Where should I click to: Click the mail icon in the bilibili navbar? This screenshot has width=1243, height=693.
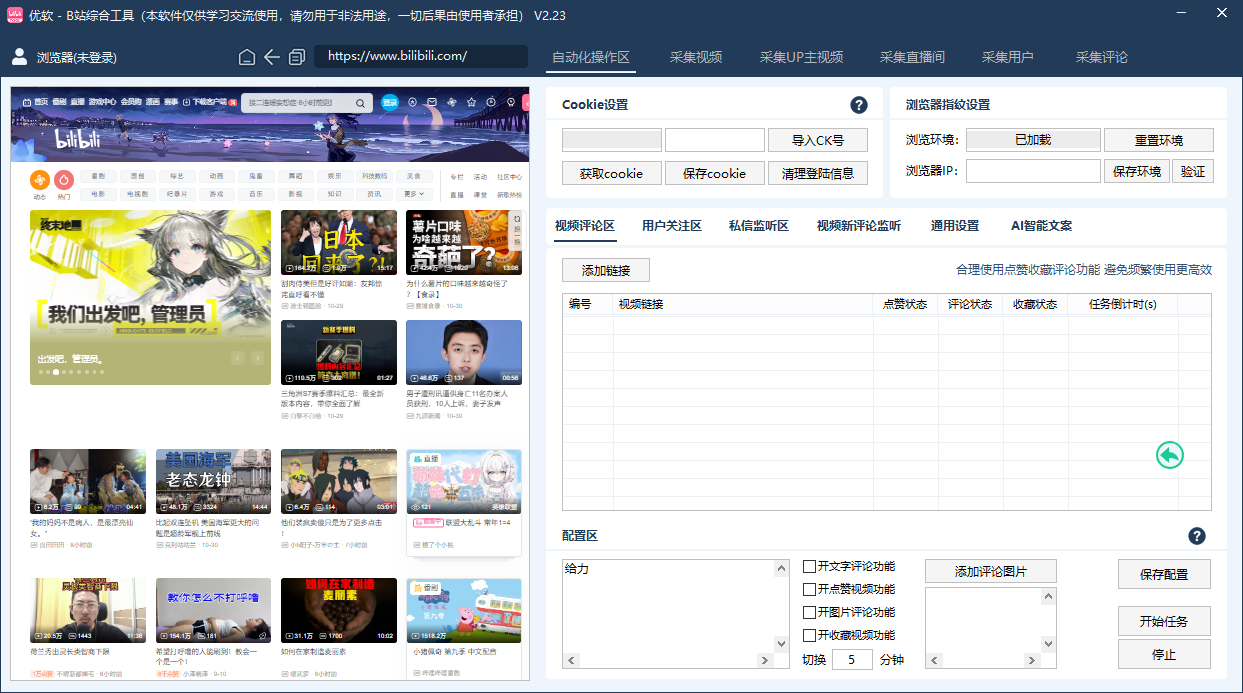pos(433,102)
